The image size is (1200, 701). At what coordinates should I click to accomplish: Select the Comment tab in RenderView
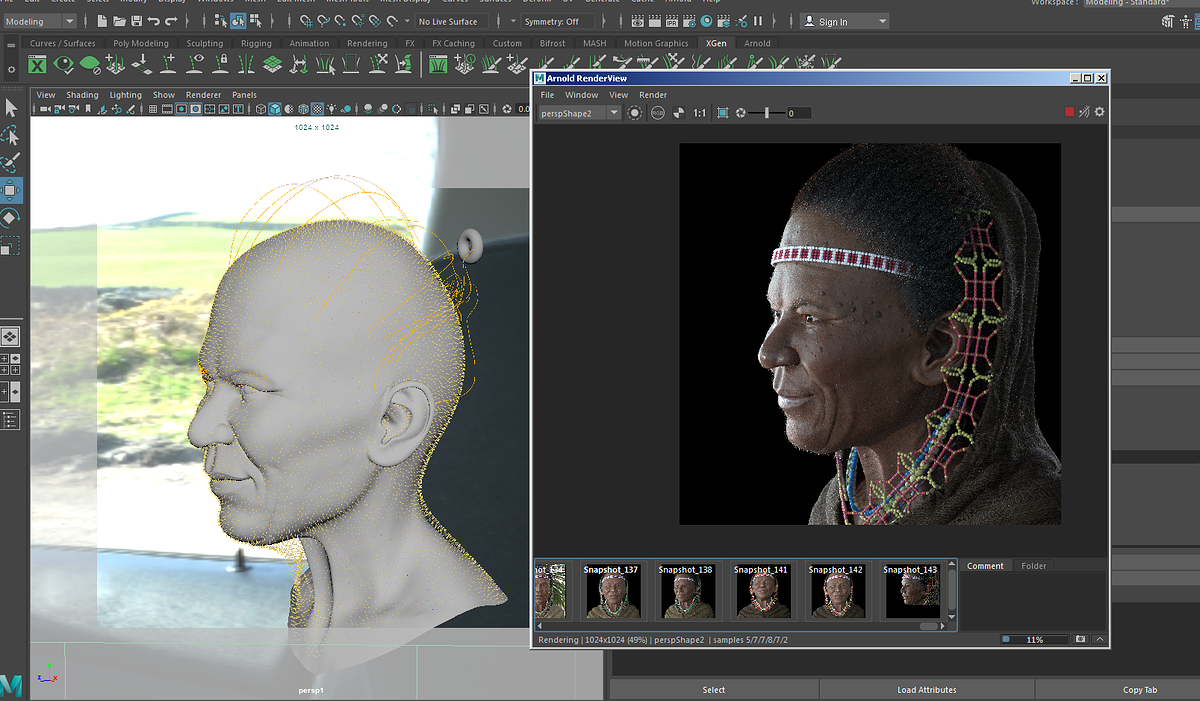click(x=985, y=566)
